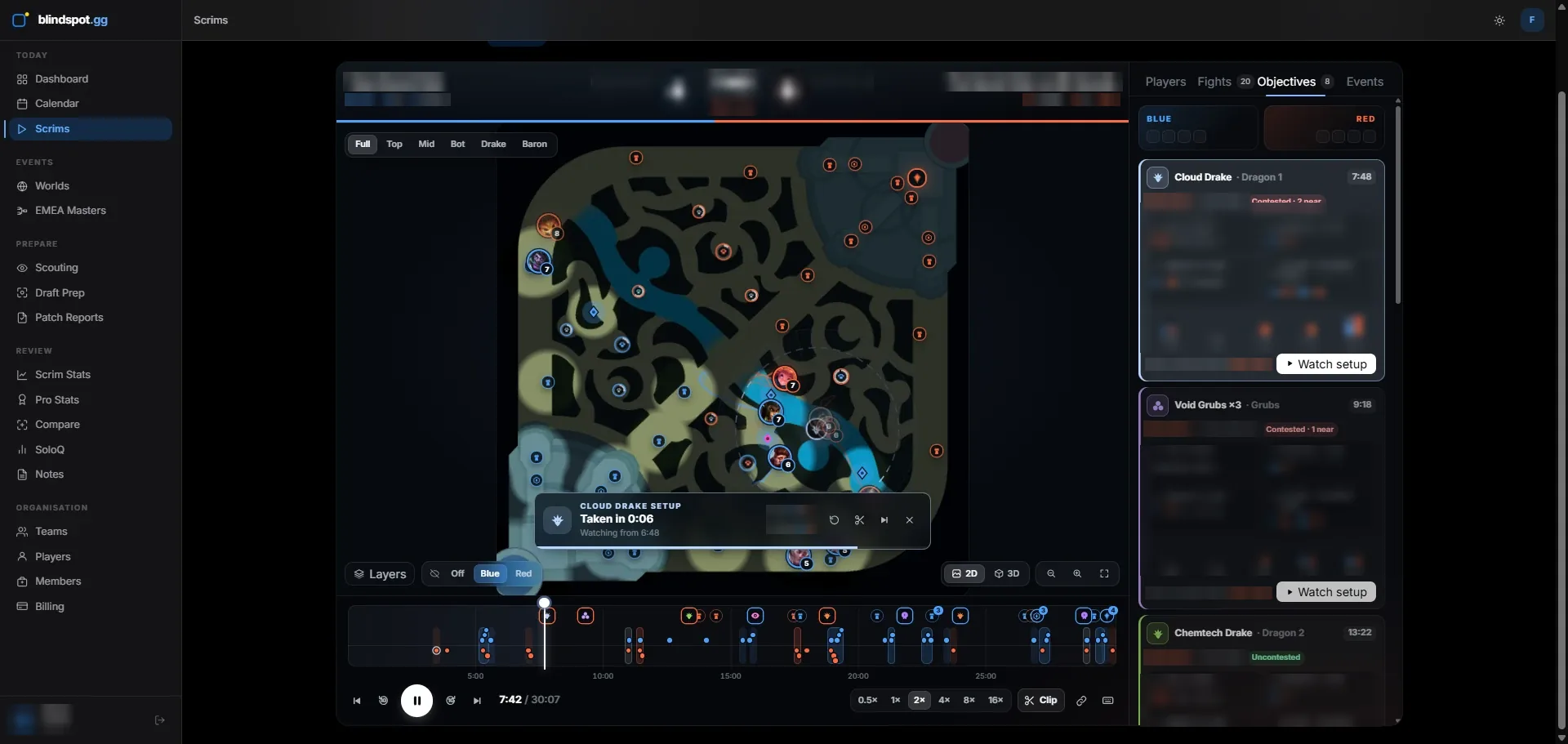Zoom out the map view
Viewport: 1568px width, 744px height.
(x=1051, y=574)
